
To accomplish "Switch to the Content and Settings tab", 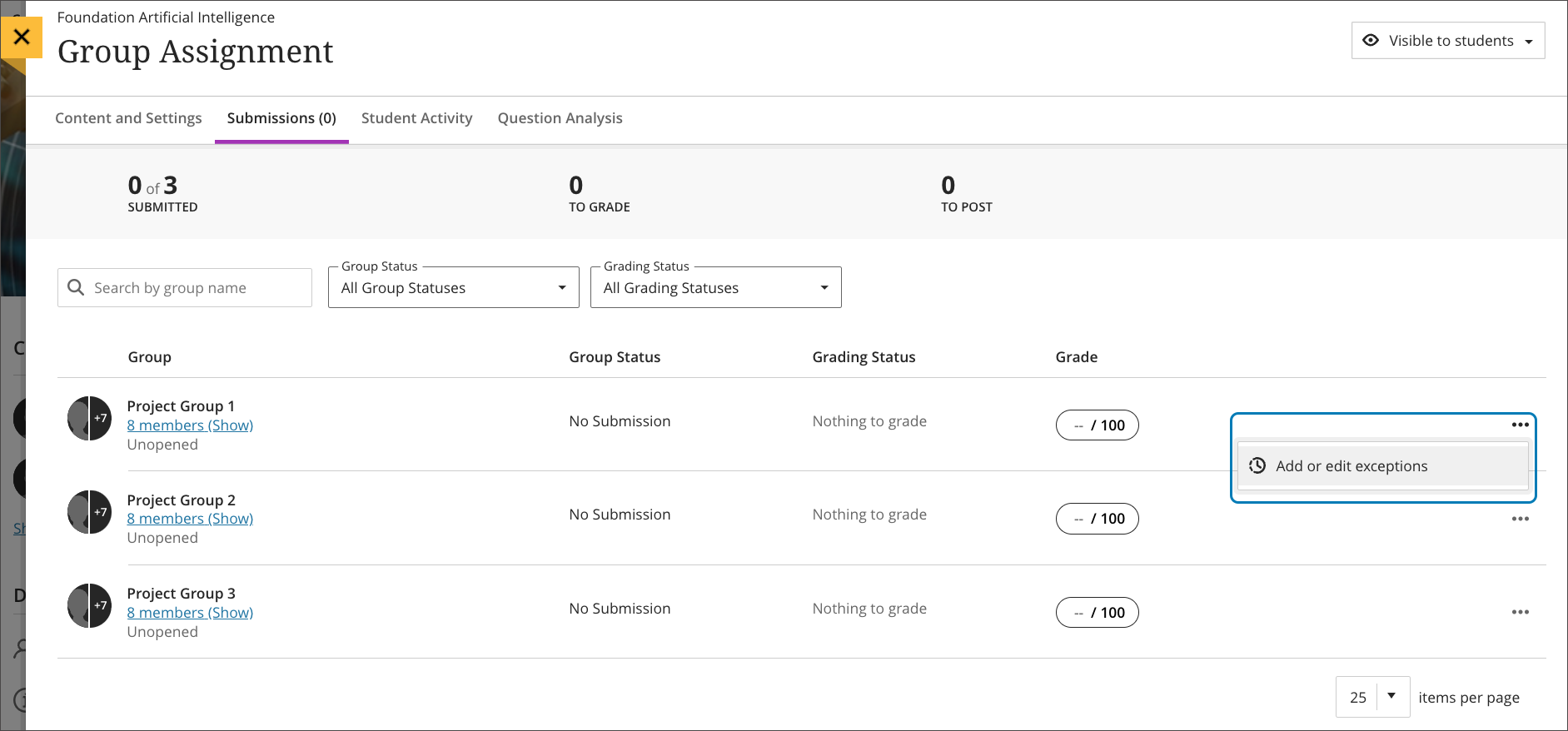I will pyautogui.click(x=128, y=118).
